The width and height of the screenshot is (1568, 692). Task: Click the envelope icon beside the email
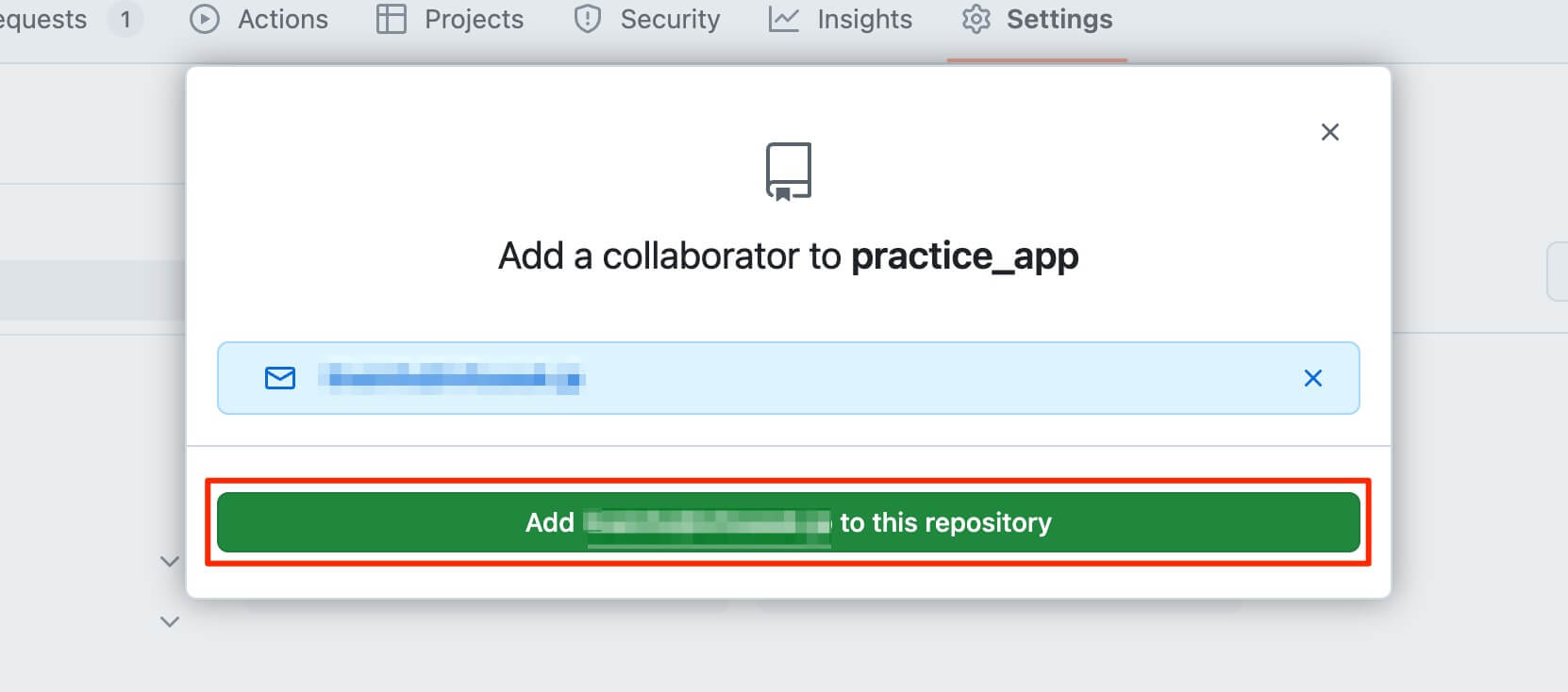[280, 378]
